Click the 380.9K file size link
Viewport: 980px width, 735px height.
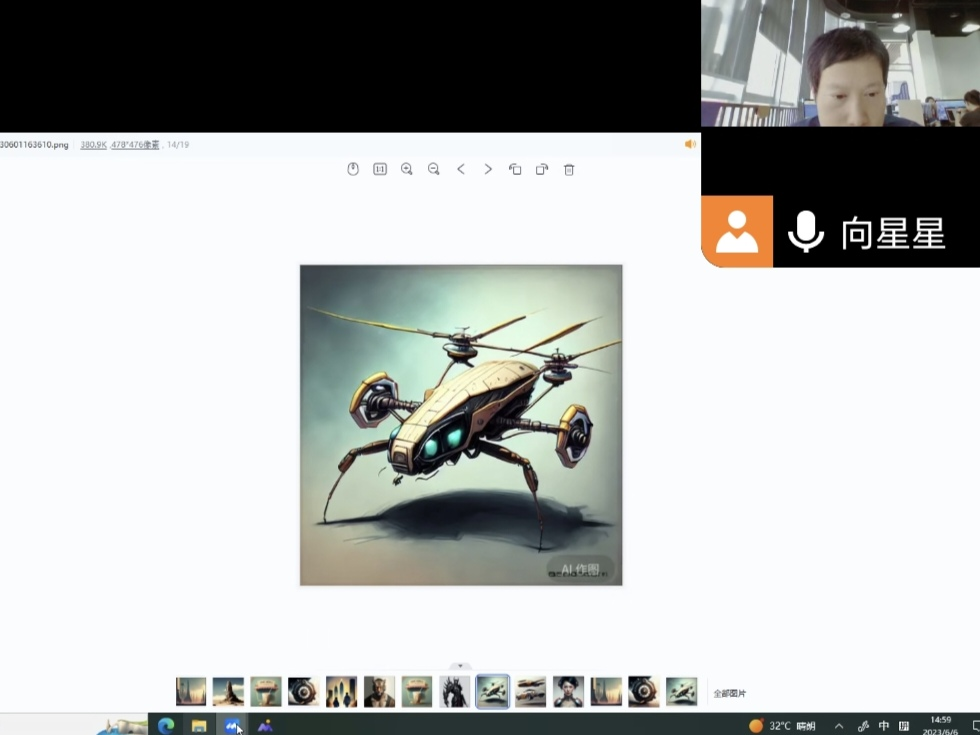click(x=93, y=145)
